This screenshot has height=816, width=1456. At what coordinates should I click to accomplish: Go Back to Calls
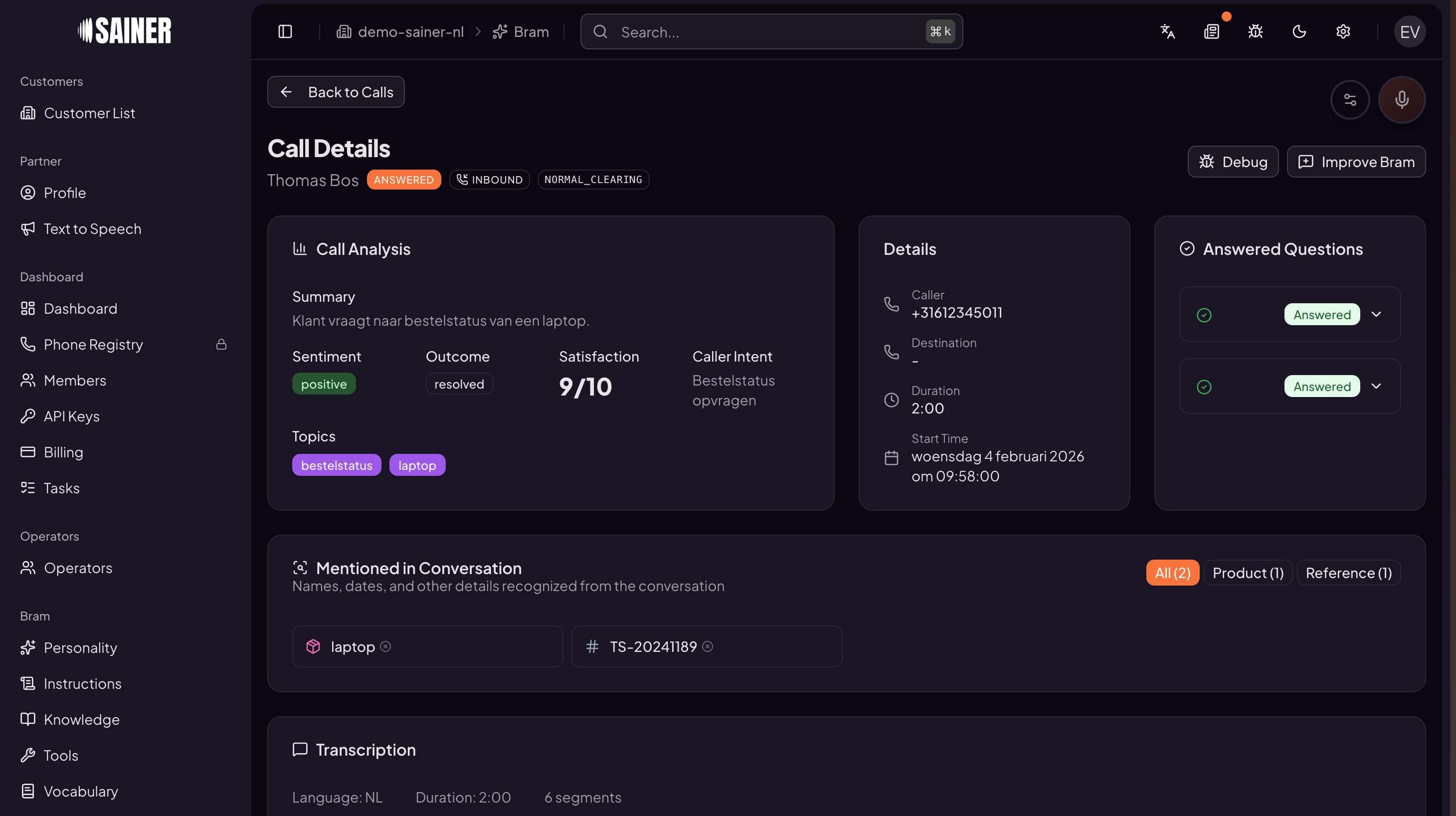(x=336, y=92)
